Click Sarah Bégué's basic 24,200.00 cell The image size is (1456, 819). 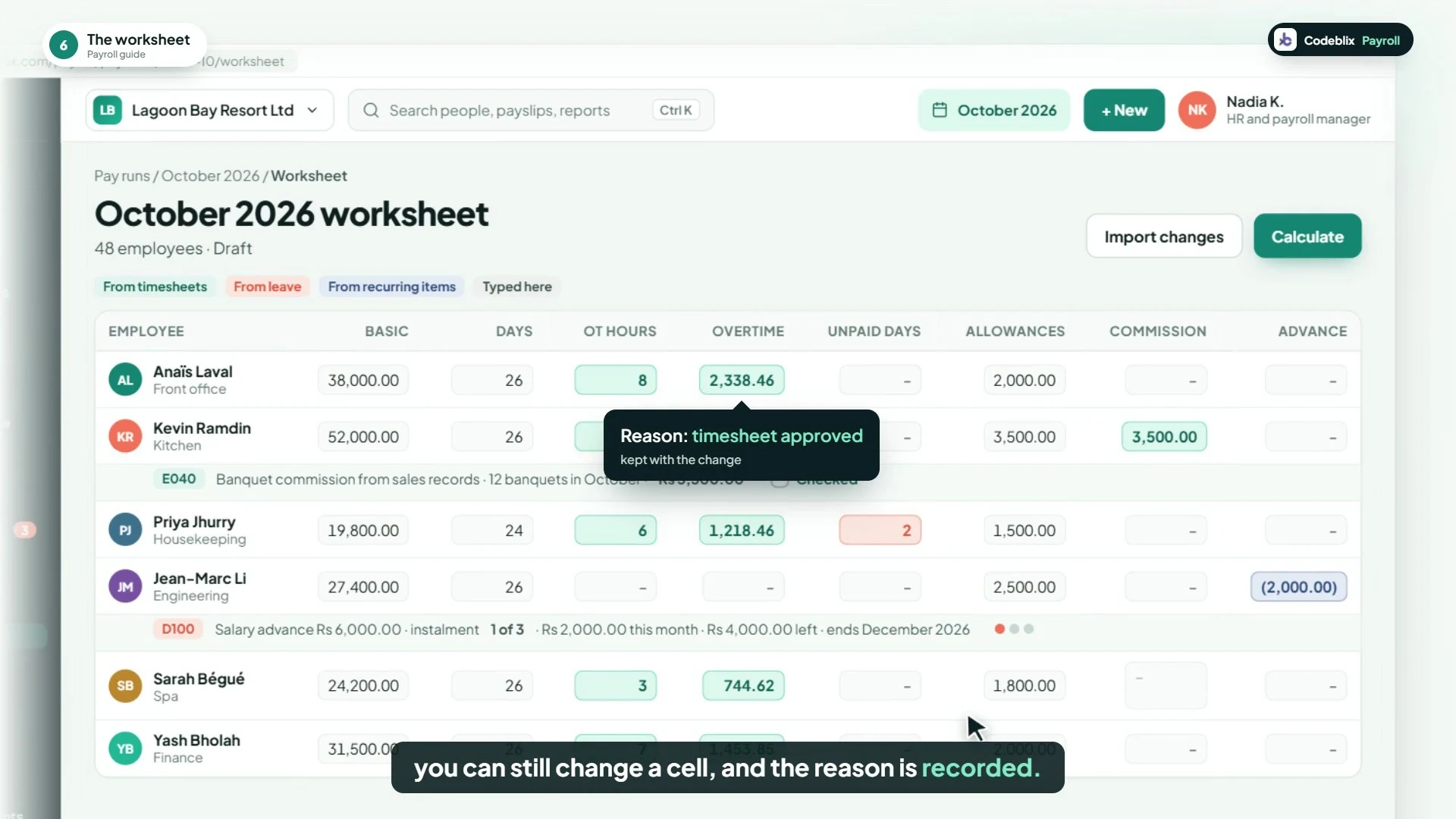tap(363, 686)
